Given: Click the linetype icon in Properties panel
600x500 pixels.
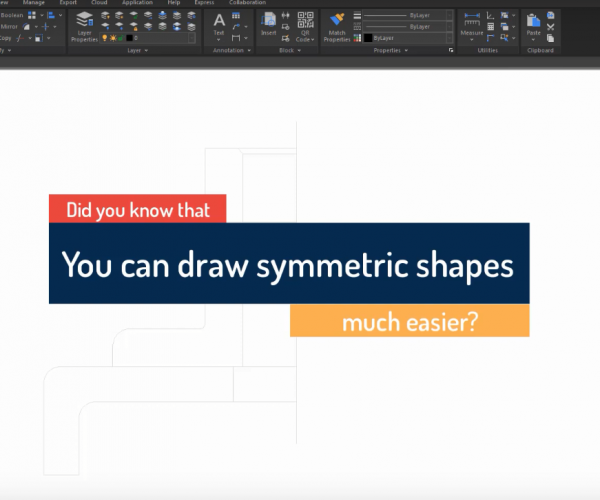Looking at the screenshot, I should (x=357, y=27).
